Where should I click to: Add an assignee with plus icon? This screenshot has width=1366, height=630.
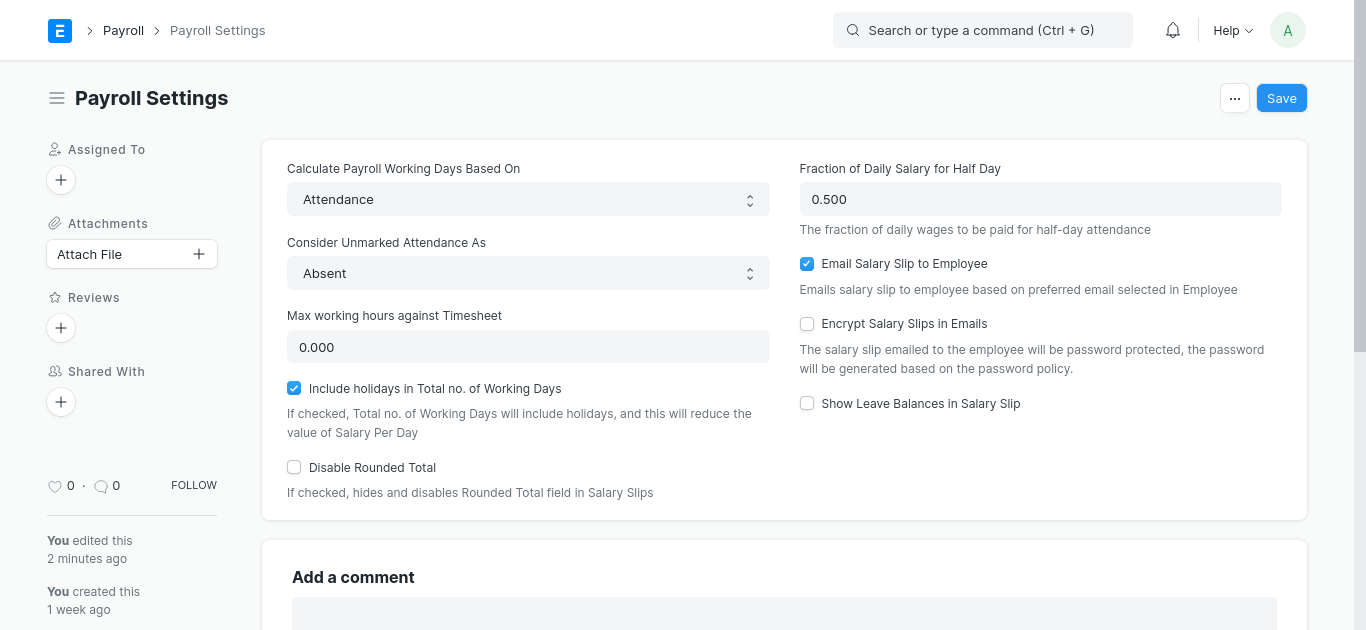[61, 180]
